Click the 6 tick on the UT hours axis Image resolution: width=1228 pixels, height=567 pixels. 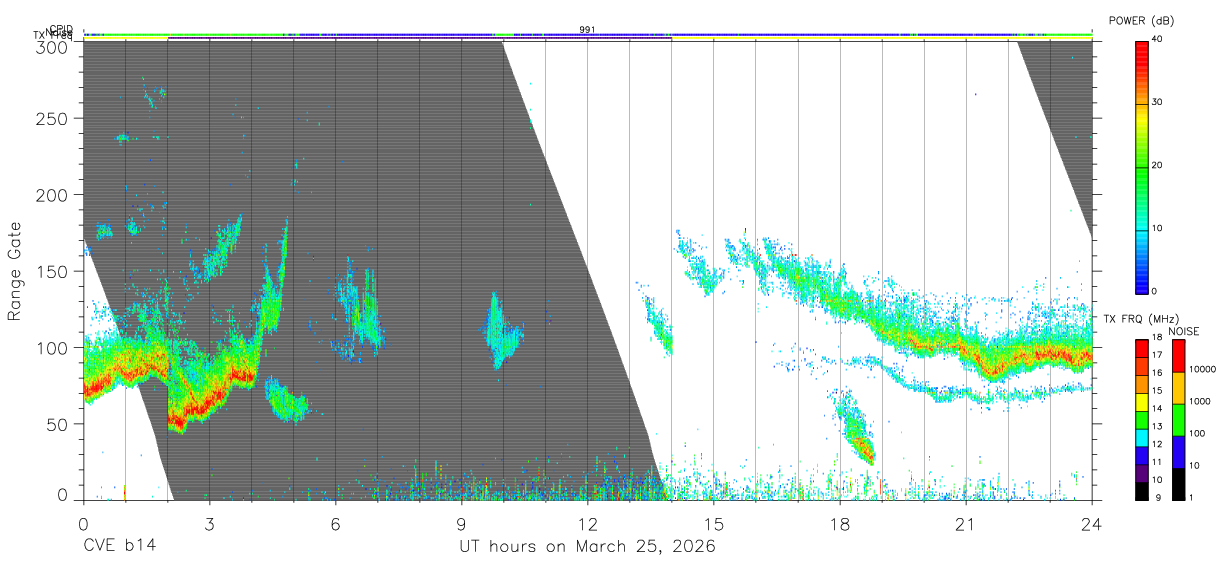(335, 524)
